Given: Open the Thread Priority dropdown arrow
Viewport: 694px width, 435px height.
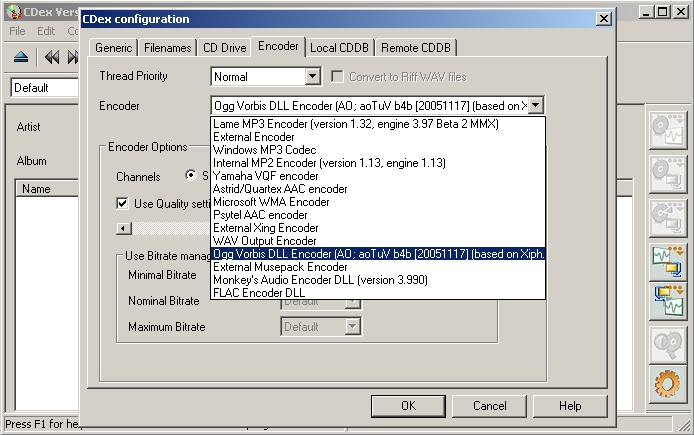Looking at the screenshot, I should (312, 77).
